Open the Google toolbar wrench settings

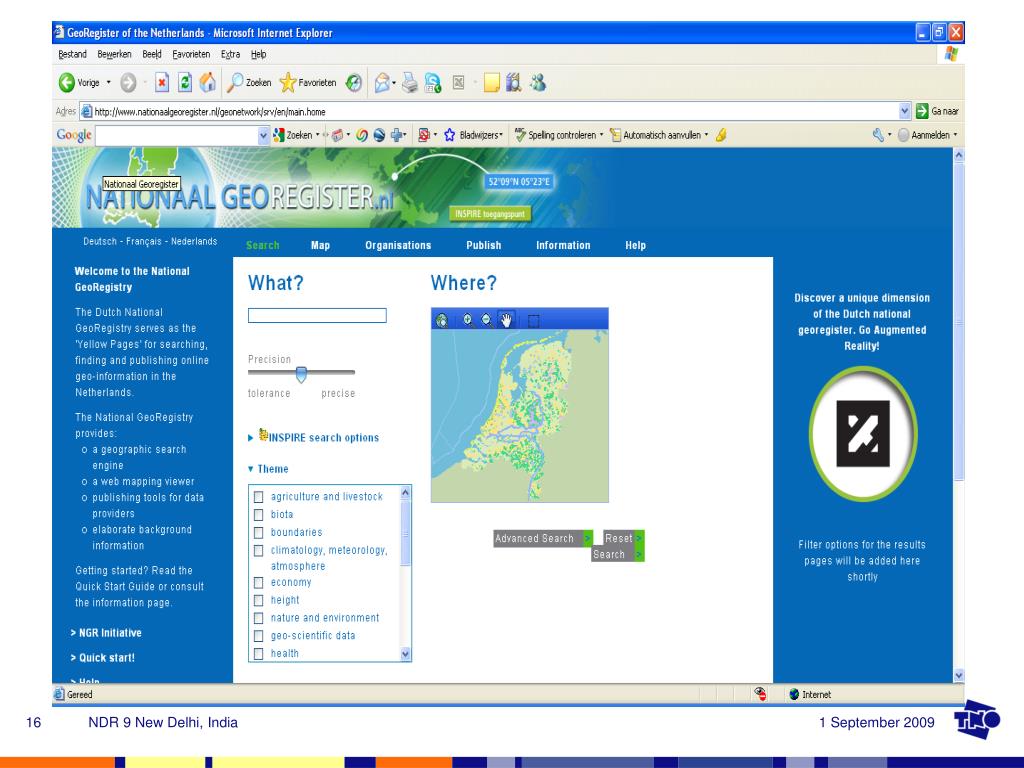tap(878, 135)
